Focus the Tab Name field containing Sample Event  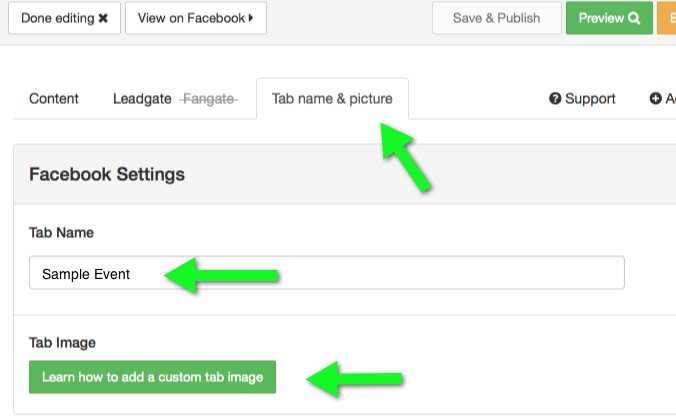[x=327, y=272]
